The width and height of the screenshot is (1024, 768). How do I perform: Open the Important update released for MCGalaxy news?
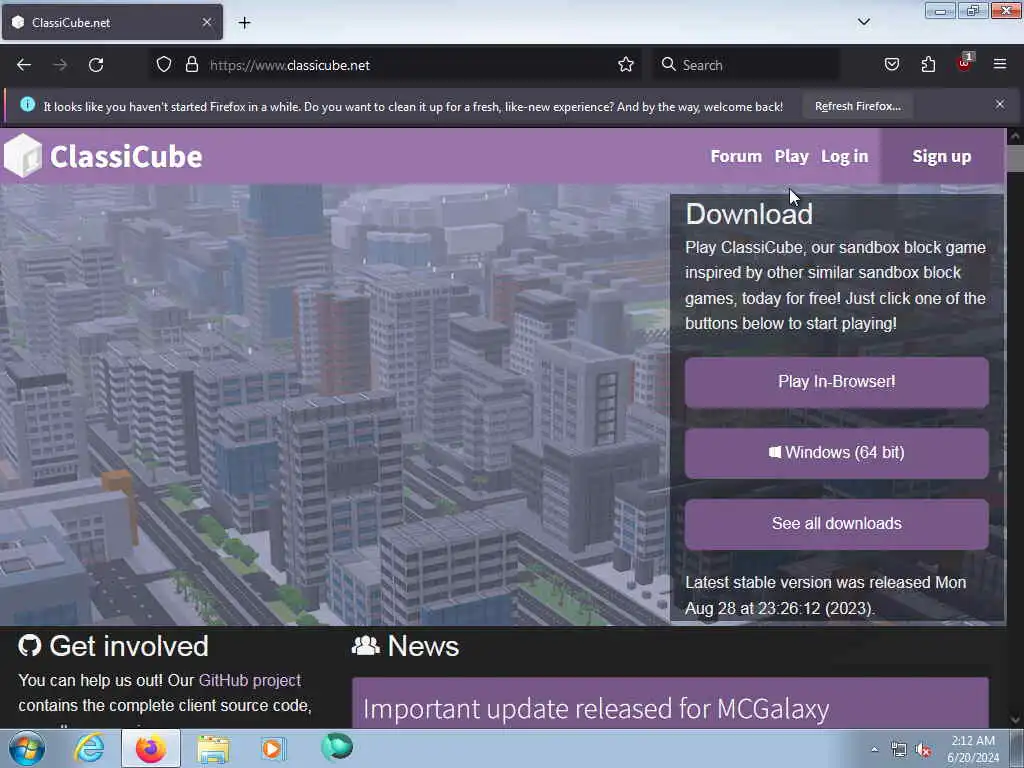[x=596, y=709]
